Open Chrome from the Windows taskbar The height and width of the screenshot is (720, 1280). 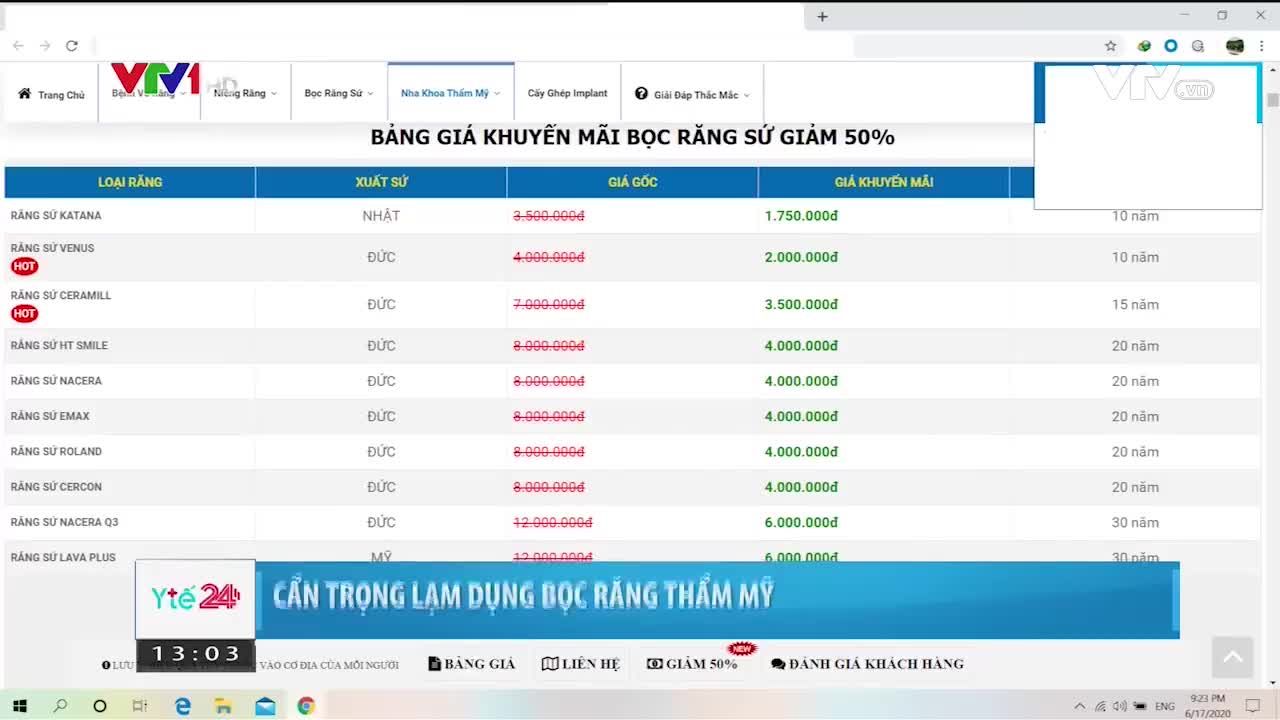click(305, 706)
